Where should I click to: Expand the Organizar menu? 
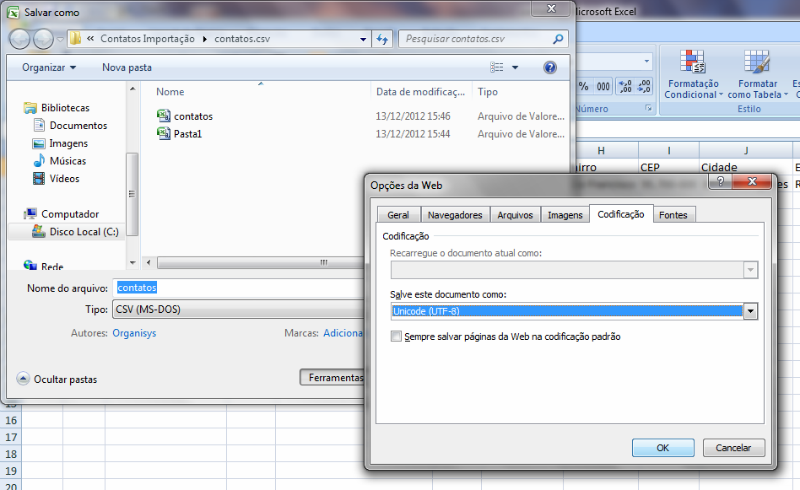pyautogui.click(x=48, y=67)
